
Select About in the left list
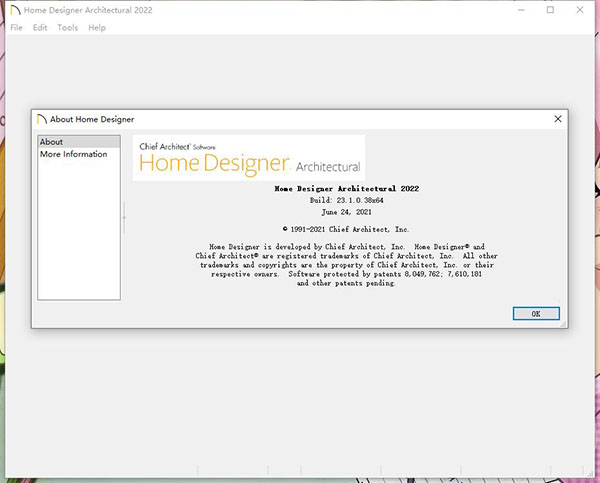coord(52,142)
